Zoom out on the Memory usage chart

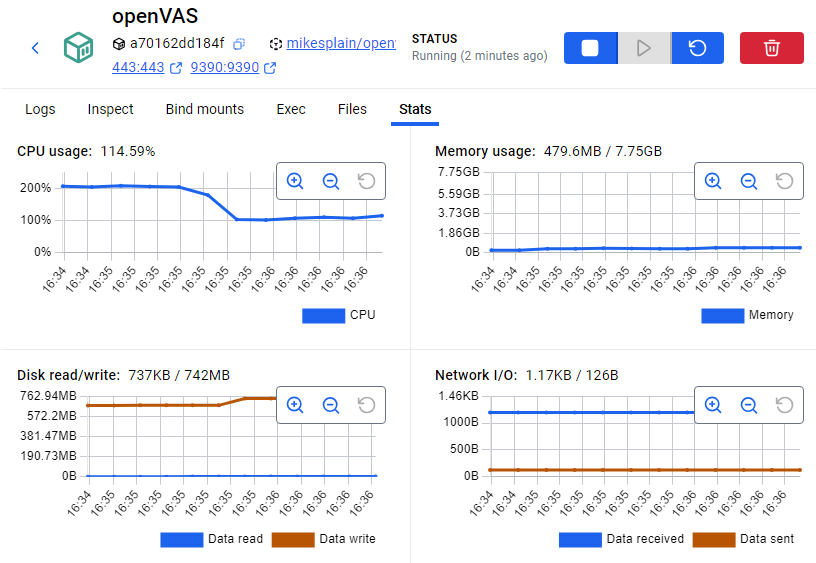[749, 181]
